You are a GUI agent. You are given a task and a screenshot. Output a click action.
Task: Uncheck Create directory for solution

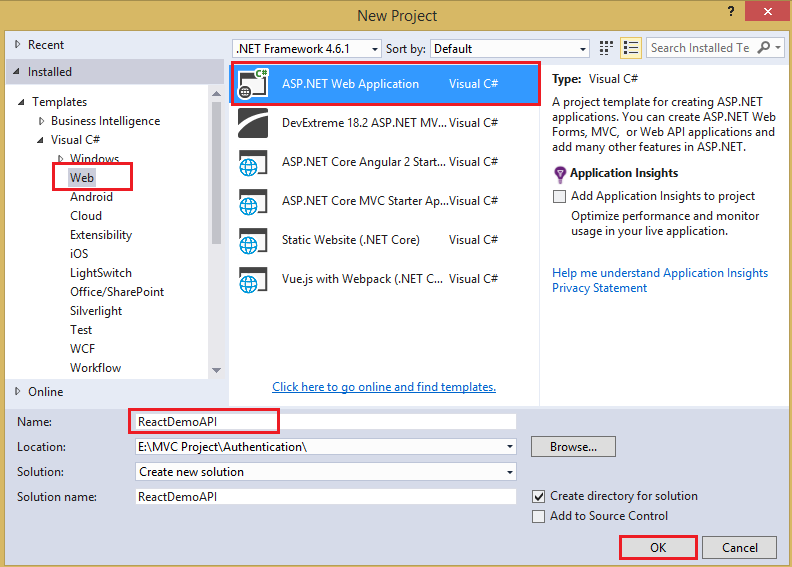[x=538, y=496]
